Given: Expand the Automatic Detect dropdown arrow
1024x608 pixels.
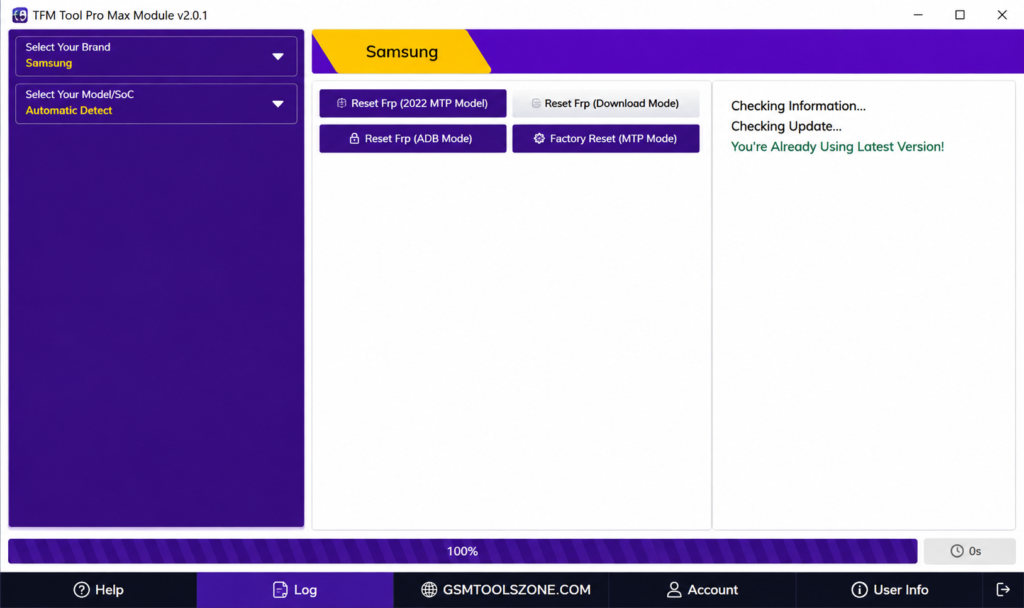Looking at the screenshot, I should point(278,104).
